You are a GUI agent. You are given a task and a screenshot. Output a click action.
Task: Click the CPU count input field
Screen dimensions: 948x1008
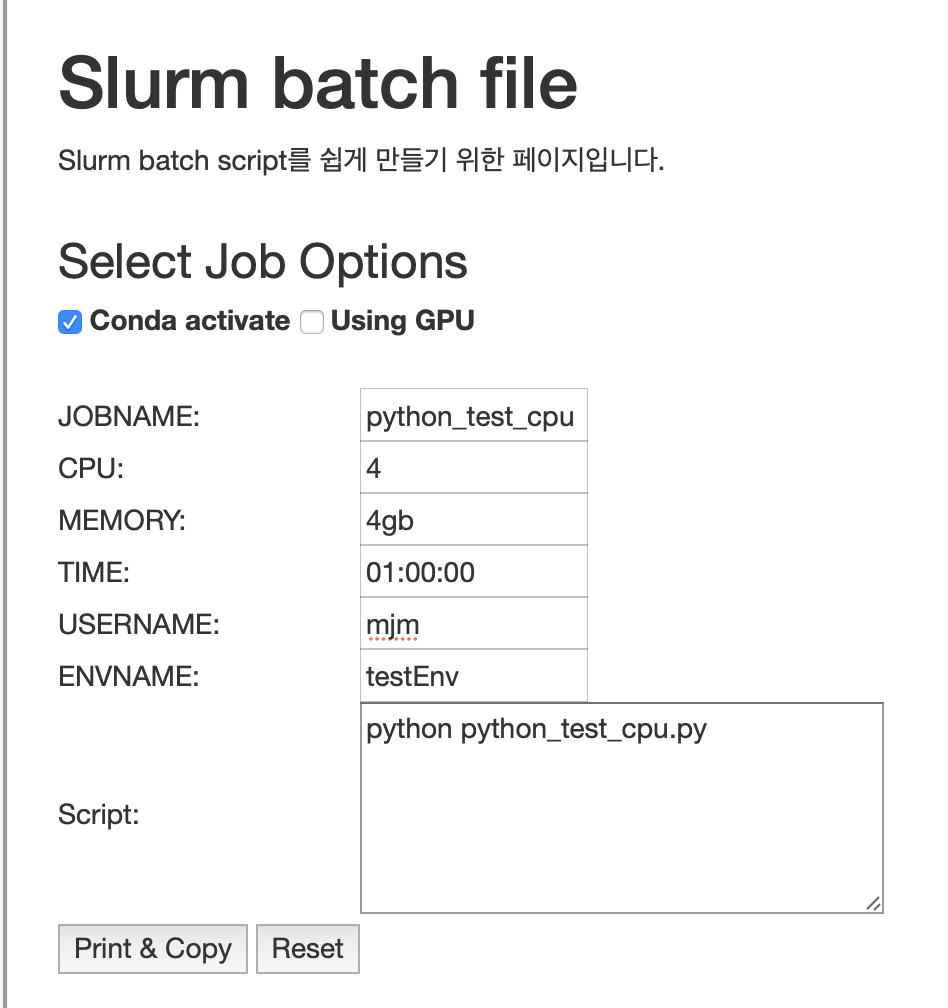click(x=473, y=468)
